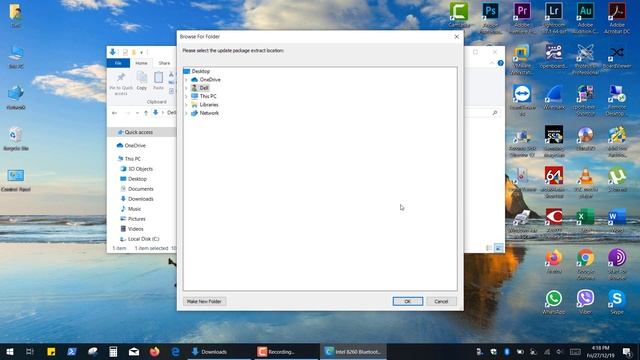The width and height of the screenshot is (640, 360).
Task: Select This PC in the dialog tree
Action: 208,96
